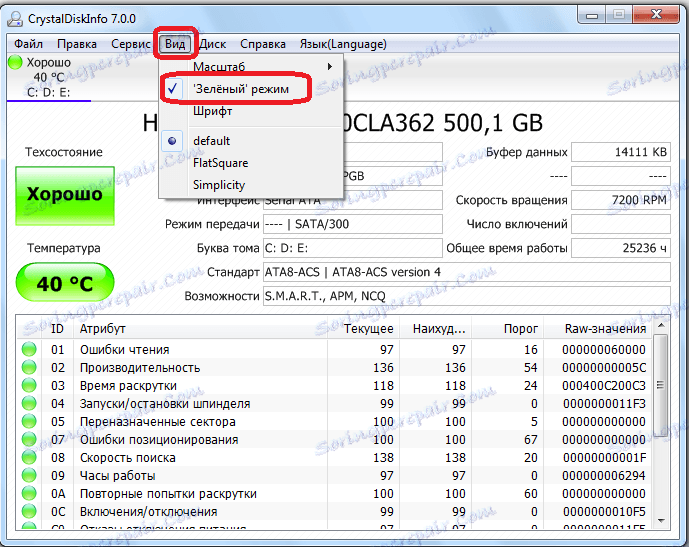Click the scrollbar down arrow in attribute list
This screenshot has width=689, height=547.
click(x=660, y=521)
